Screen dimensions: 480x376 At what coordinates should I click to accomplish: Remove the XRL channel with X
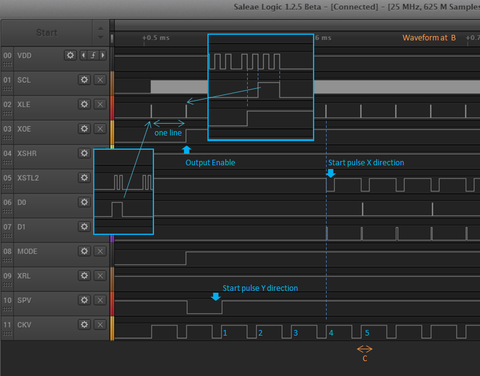pyautogui.click(x=100, y=276)
